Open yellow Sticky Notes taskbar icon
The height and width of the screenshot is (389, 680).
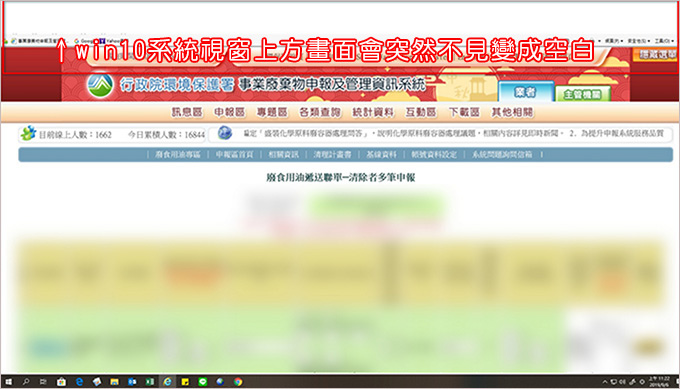click(185, 382)
